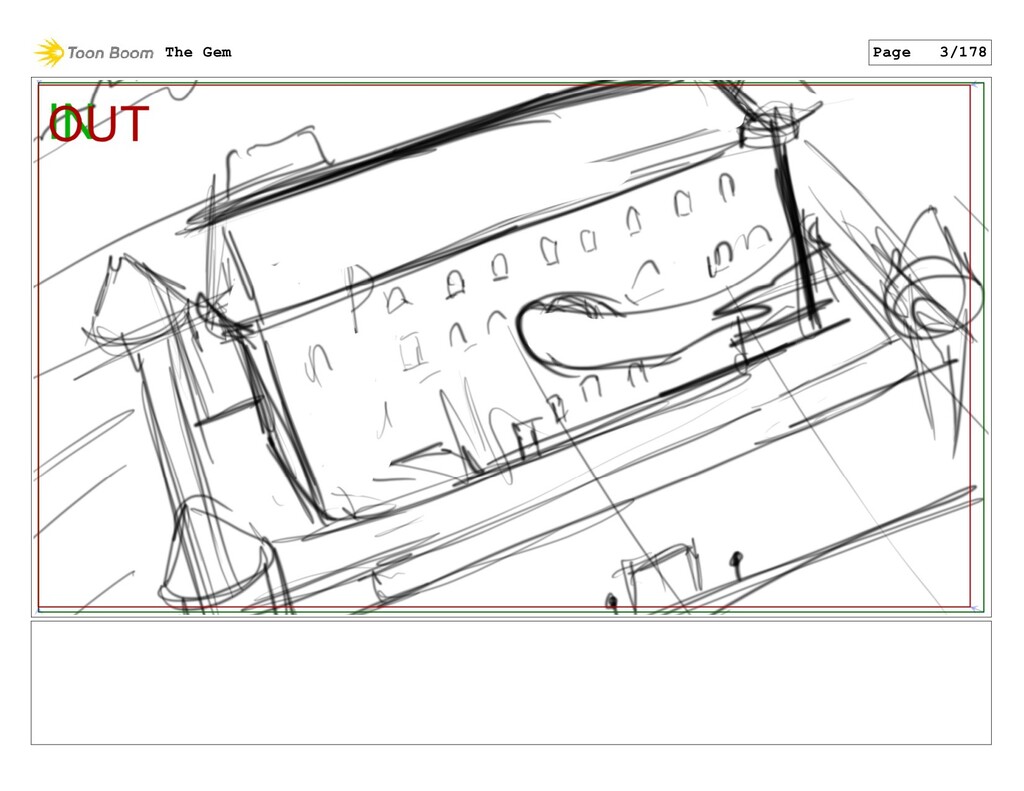Viewport: 1024px width, 791px height.
Task: Click the Toon Boom sunburst logo
Action: (49, 53)
